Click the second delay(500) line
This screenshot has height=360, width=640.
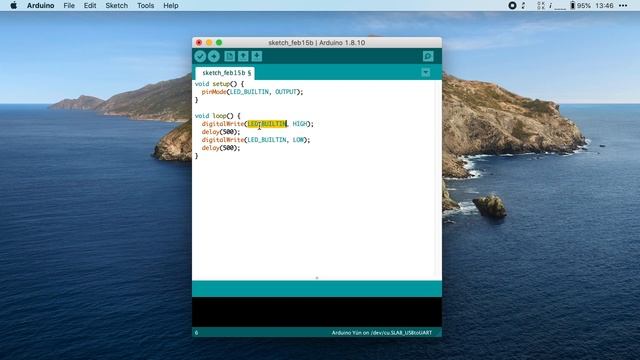coord(221,148)
